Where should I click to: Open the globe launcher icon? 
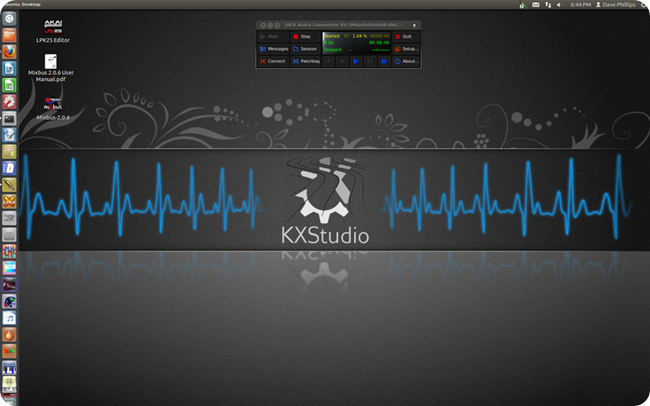tap(9, 301)
